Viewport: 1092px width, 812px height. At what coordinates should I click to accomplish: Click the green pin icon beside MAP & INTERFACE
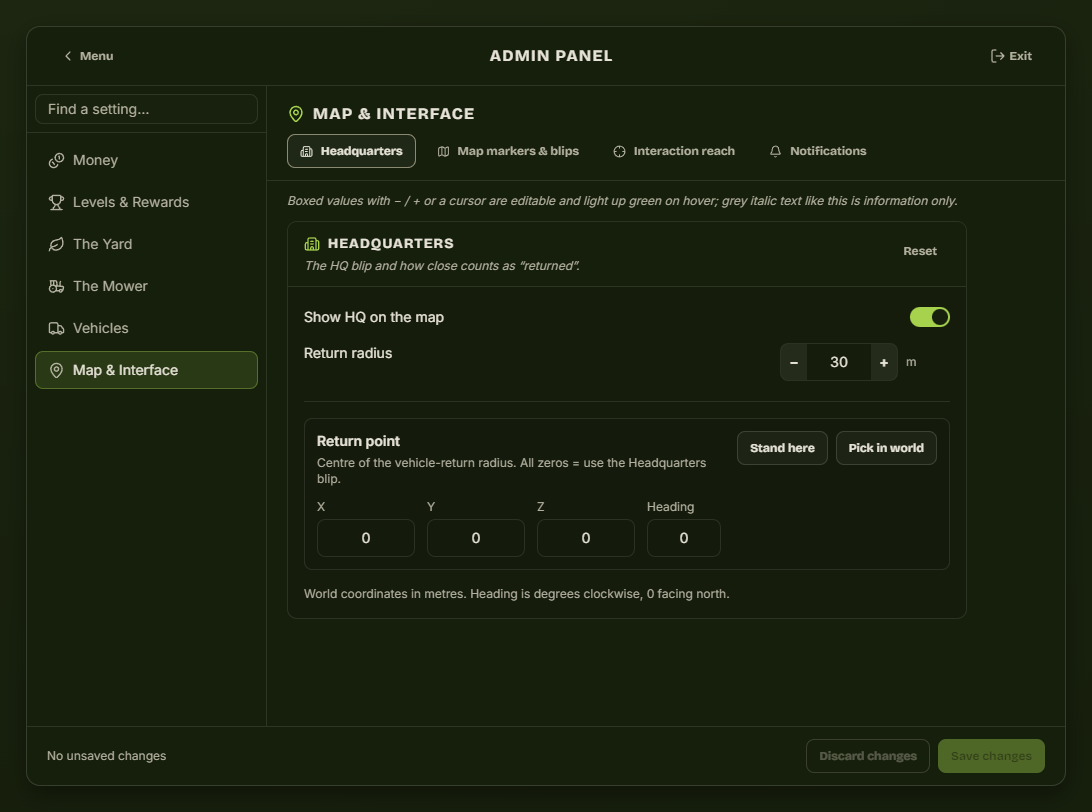click(296, 114)
